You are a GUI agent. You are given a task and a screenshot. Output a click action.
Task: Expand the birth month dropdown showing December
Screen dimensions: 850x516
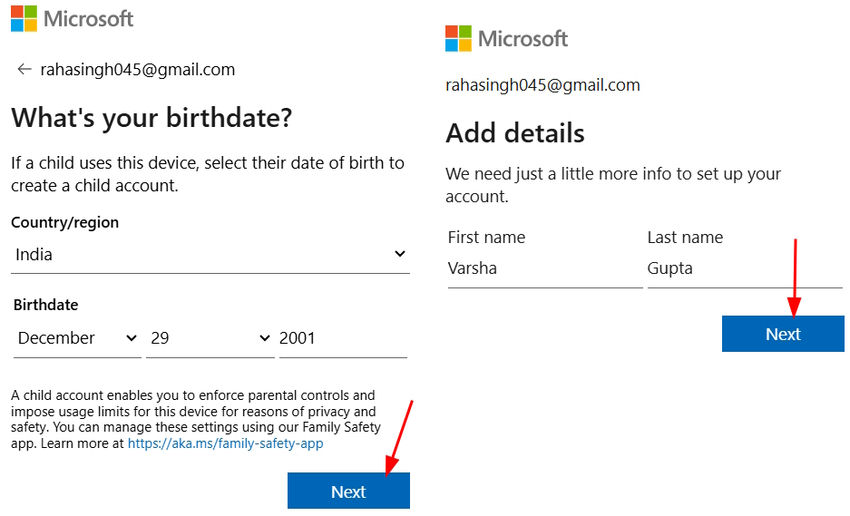click(x=77, y=338)
